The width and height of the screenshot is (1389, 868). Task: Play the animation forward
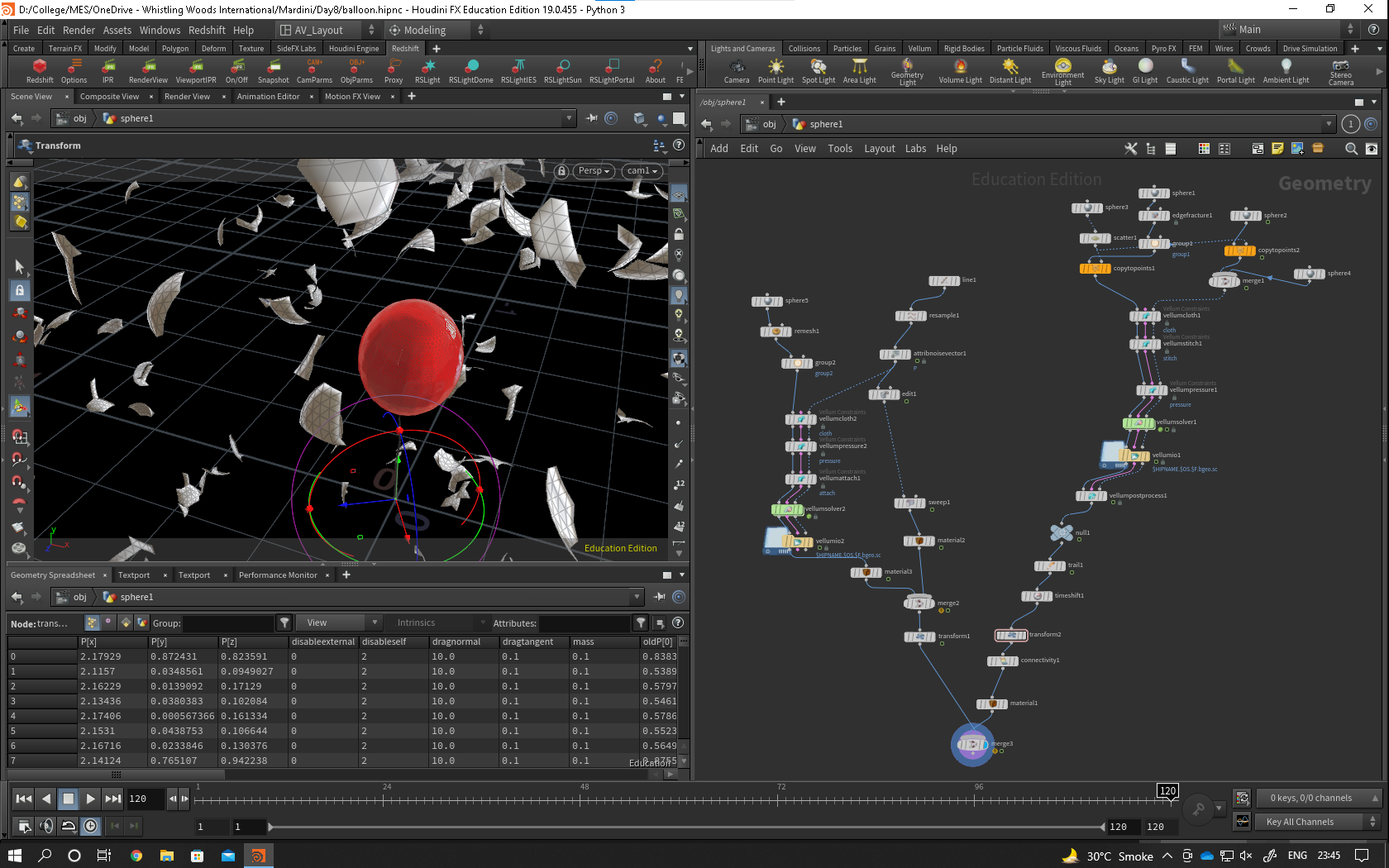tap(91, 799)
